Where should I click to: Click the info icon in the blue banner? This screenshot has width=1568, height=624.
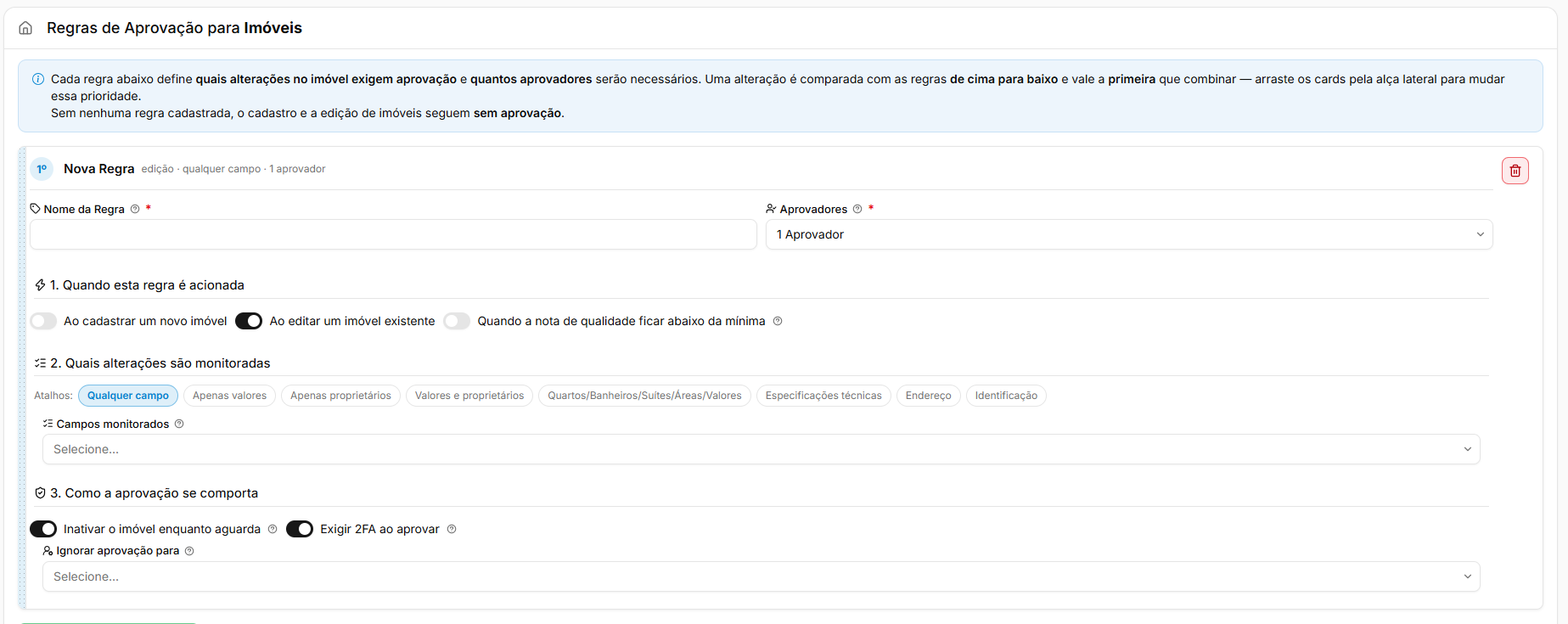pyautogui.click(x=38, y=79)
